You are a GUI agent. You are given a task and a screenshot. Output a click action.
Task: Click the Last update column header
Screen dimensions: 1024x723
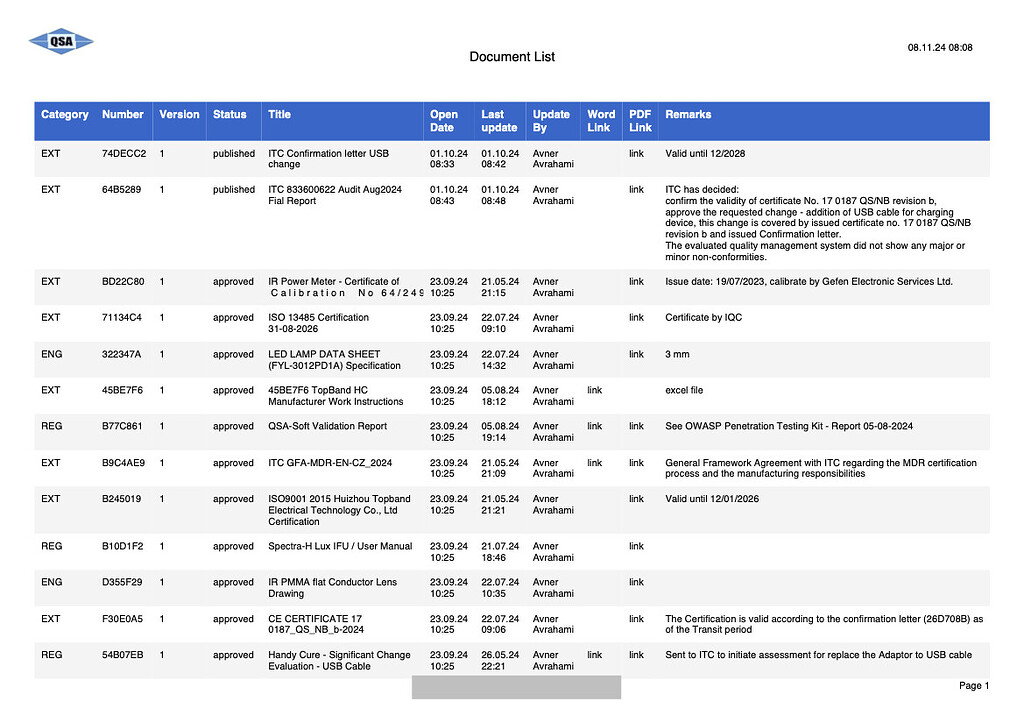pos(499,120)
